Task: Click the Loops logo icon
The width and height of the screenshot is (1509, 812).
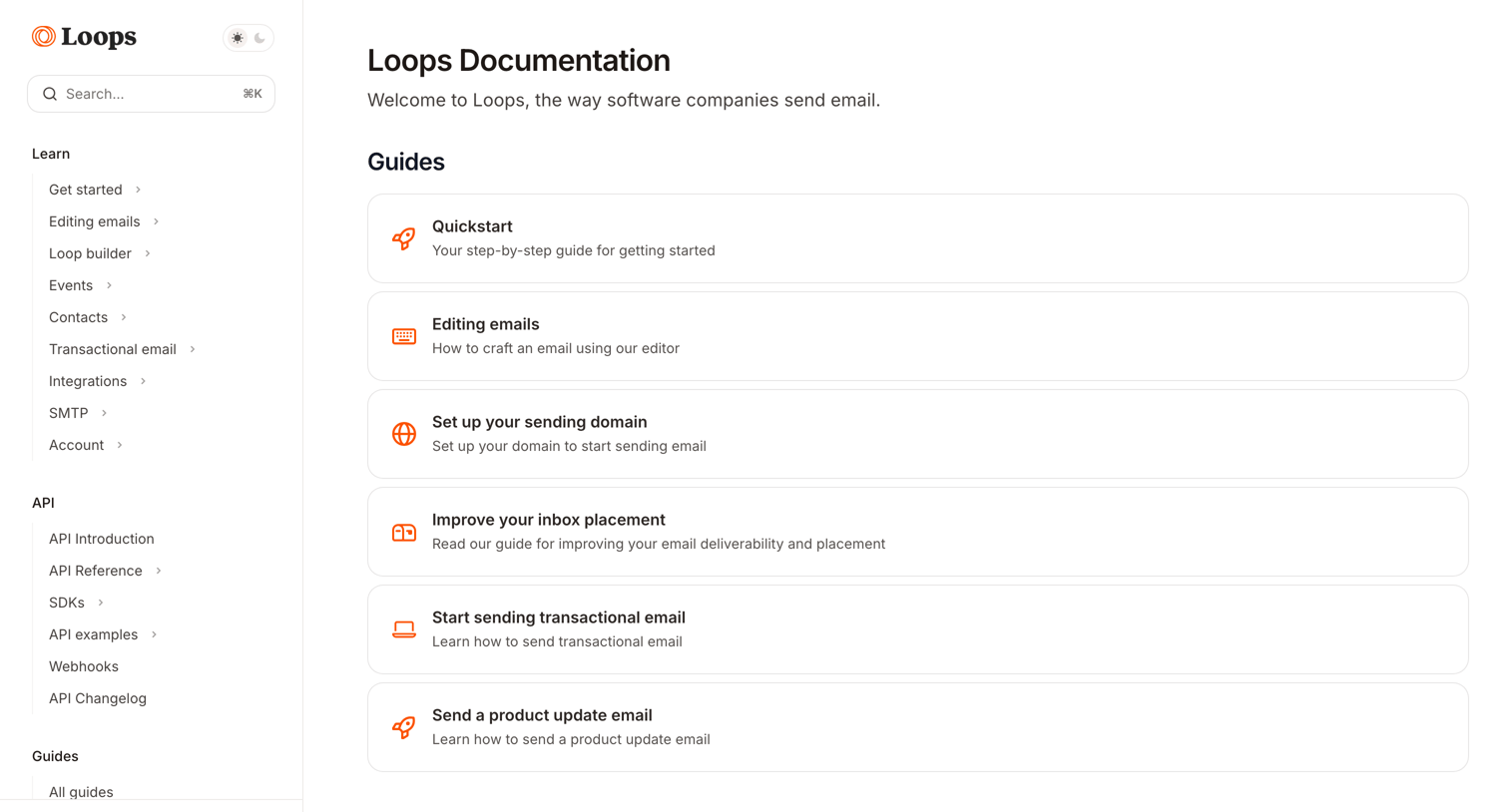Action: point(43,37)
